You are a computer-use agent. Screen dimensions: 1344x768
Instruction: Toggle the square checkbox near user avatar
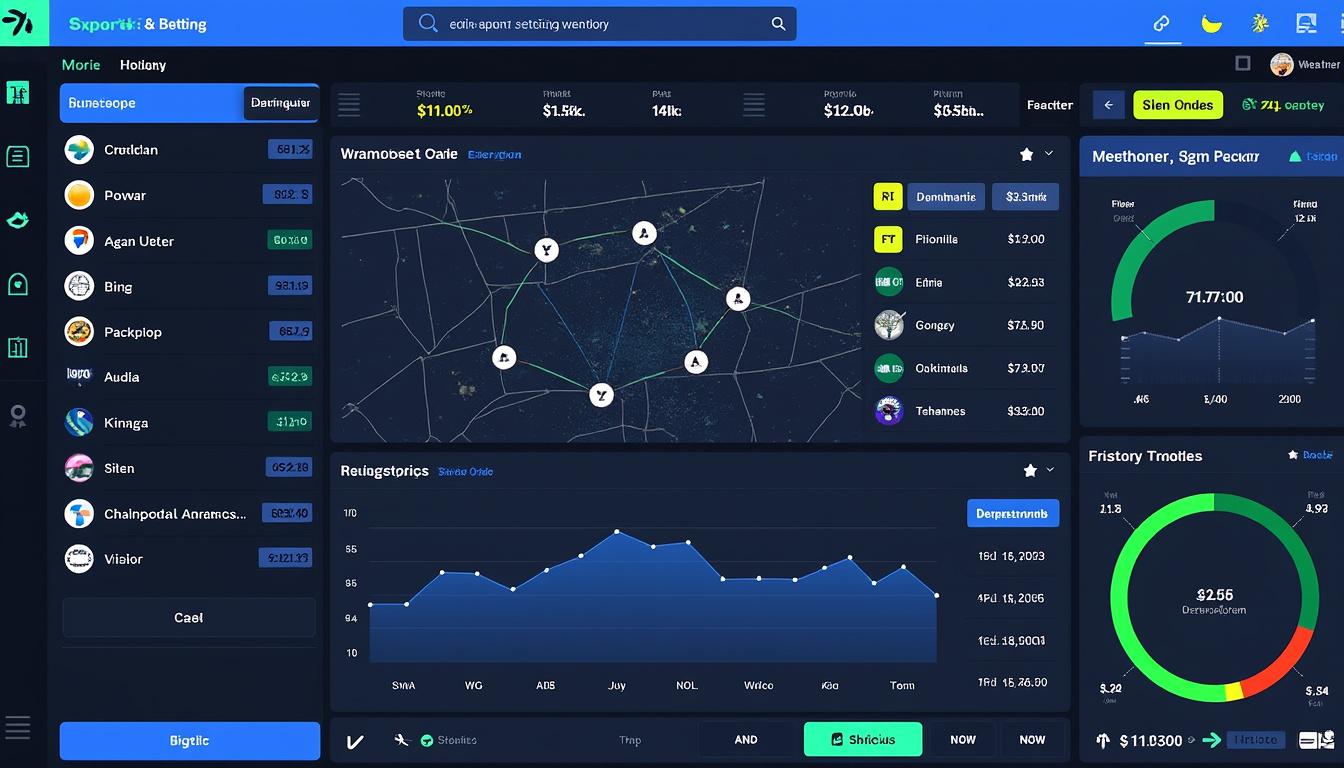(1243, 64)
